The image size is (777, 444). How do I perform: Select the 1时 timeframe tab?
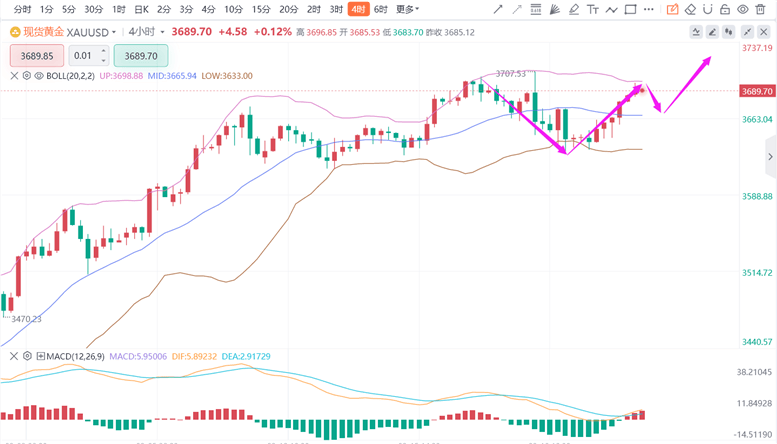coord(119,9)
